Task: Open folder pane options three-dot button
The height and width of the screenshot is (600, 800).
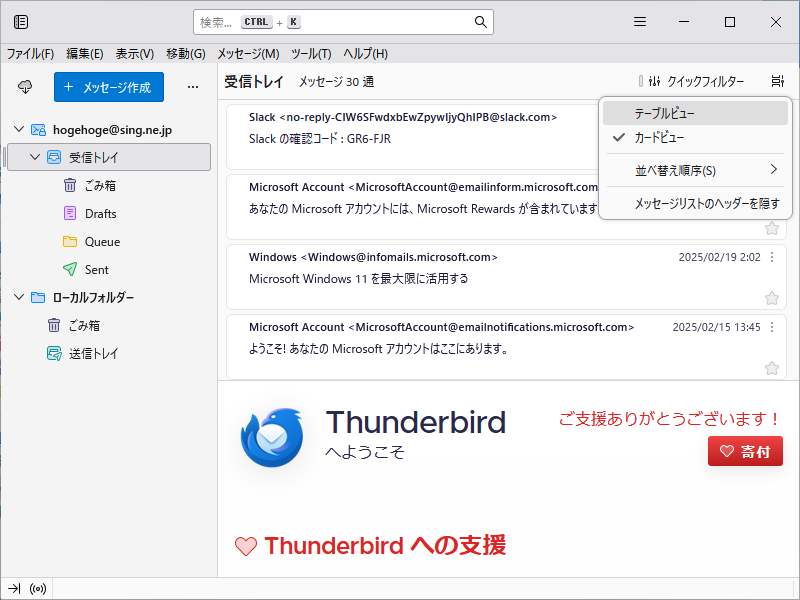Action: click(193, 87)
